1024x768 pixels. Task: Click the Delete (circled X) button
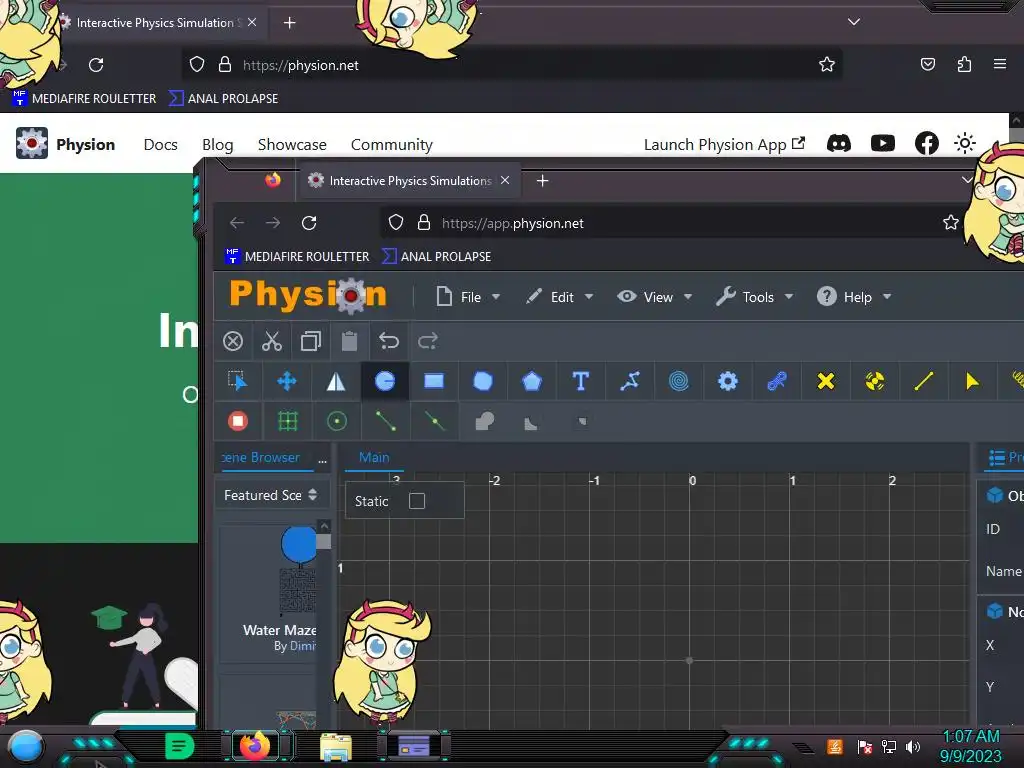pyautogui.click(x=232, y=341)
